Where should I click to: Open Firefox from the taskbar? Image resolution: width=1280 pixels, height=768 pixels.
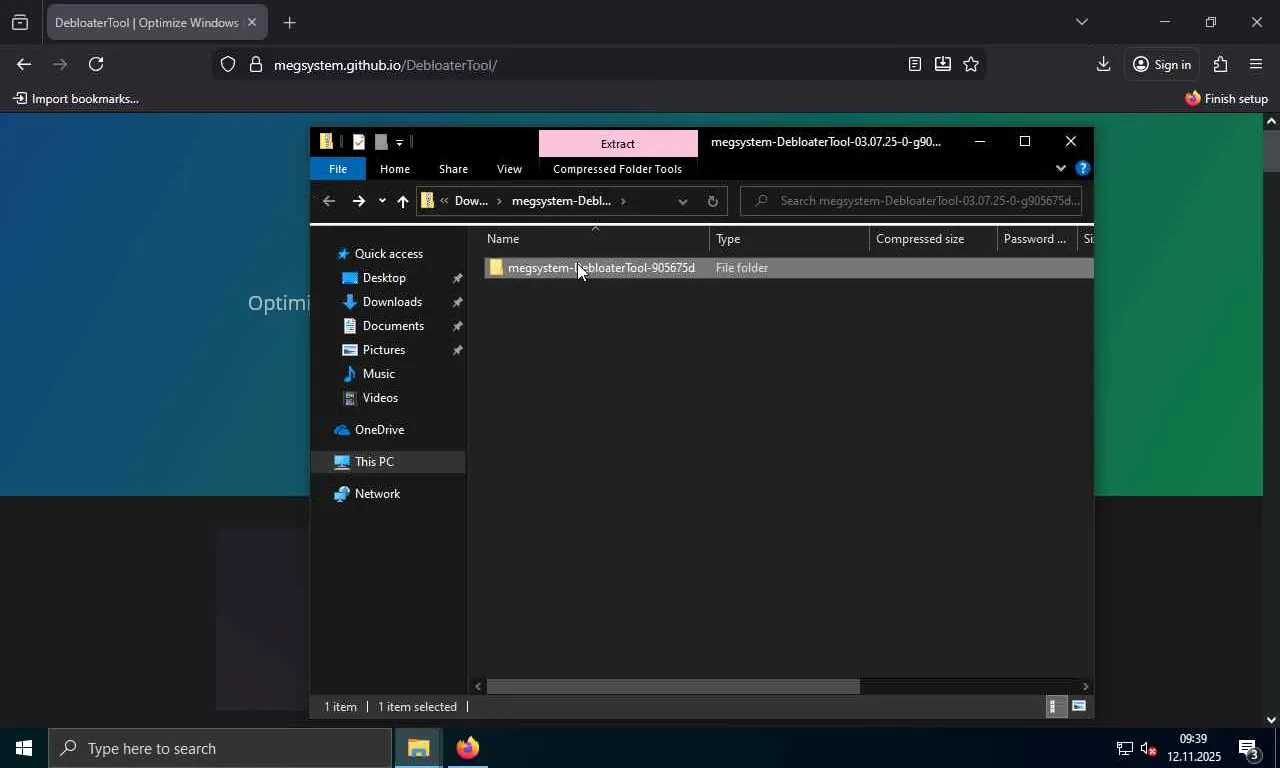467,748
